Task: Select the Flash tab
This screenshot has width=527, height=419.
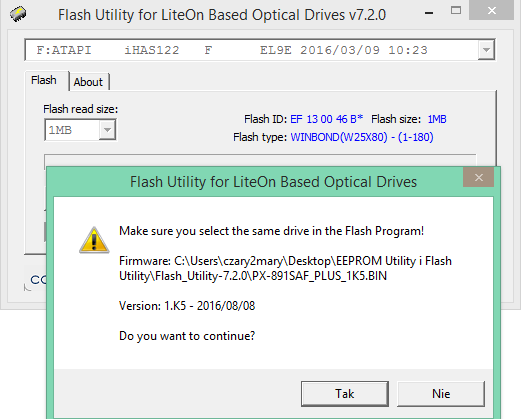Action: pos(44,80)
